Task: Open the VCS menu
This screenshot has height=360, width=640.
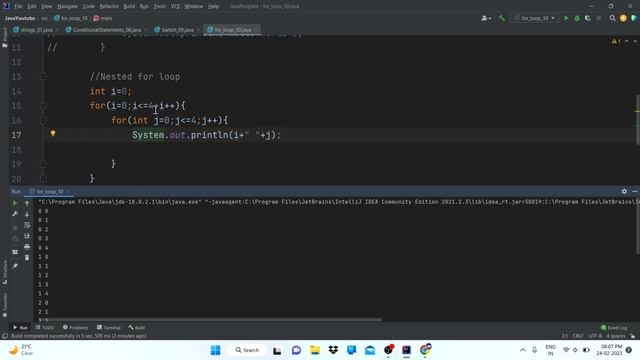Action: [175, 6]
